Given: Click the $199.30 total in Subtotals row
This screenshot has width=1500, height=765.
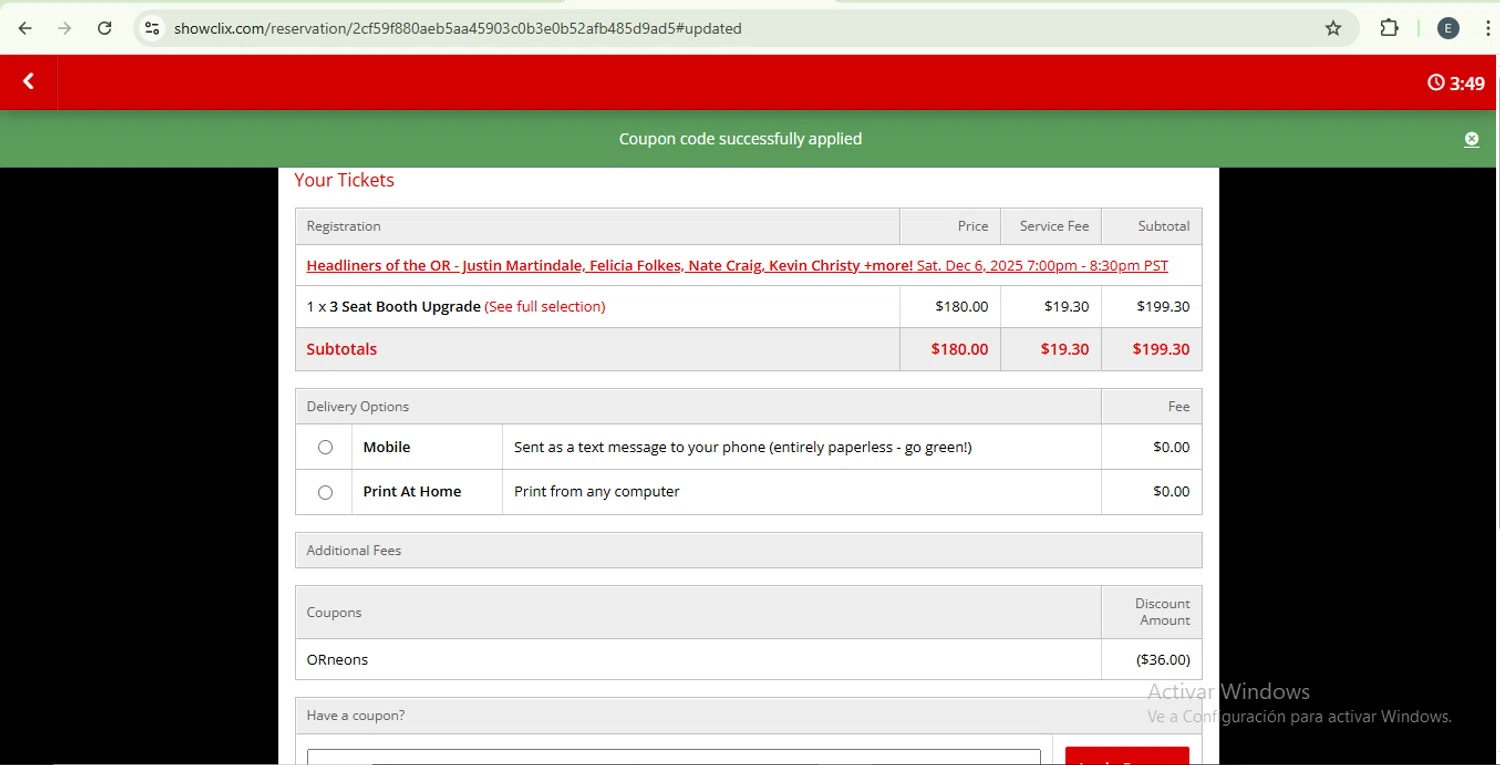Looking at the screenshot, I should [1161, 349].
